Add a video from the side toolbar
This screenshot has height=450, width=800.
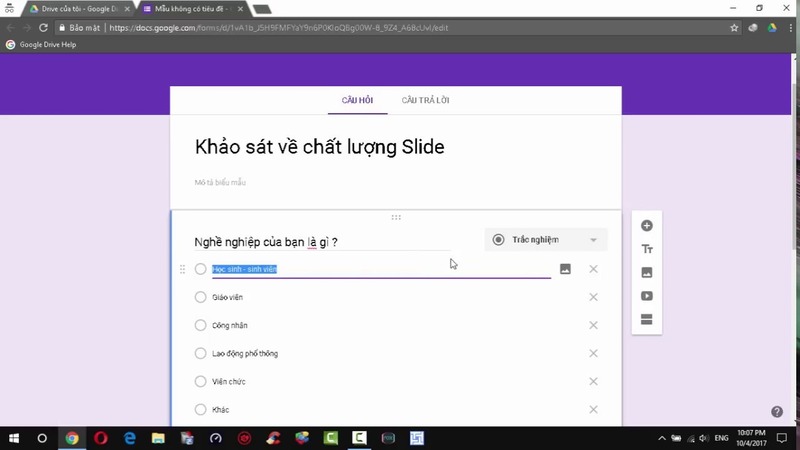point(647,296)
